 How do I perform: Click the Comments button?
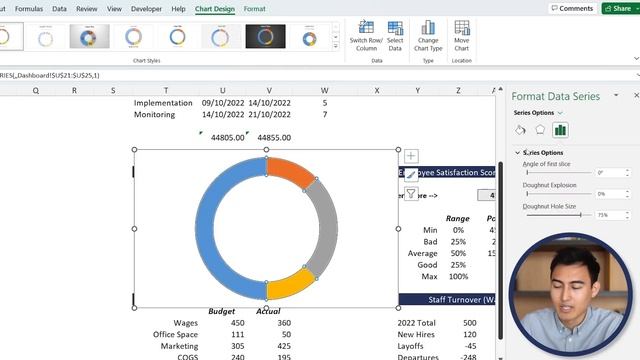572,8
